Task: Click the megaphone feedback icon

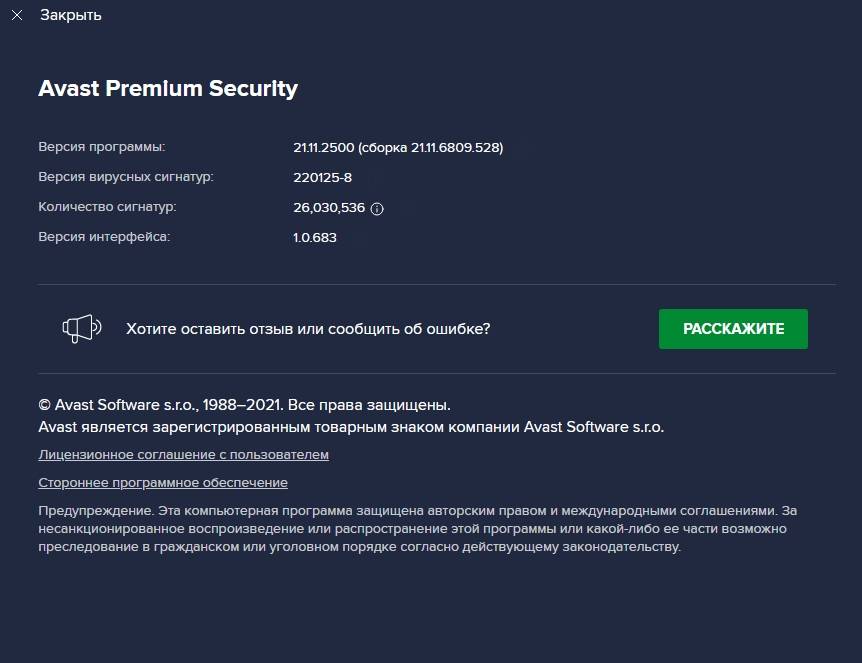Action: click(x=82, y=328)
